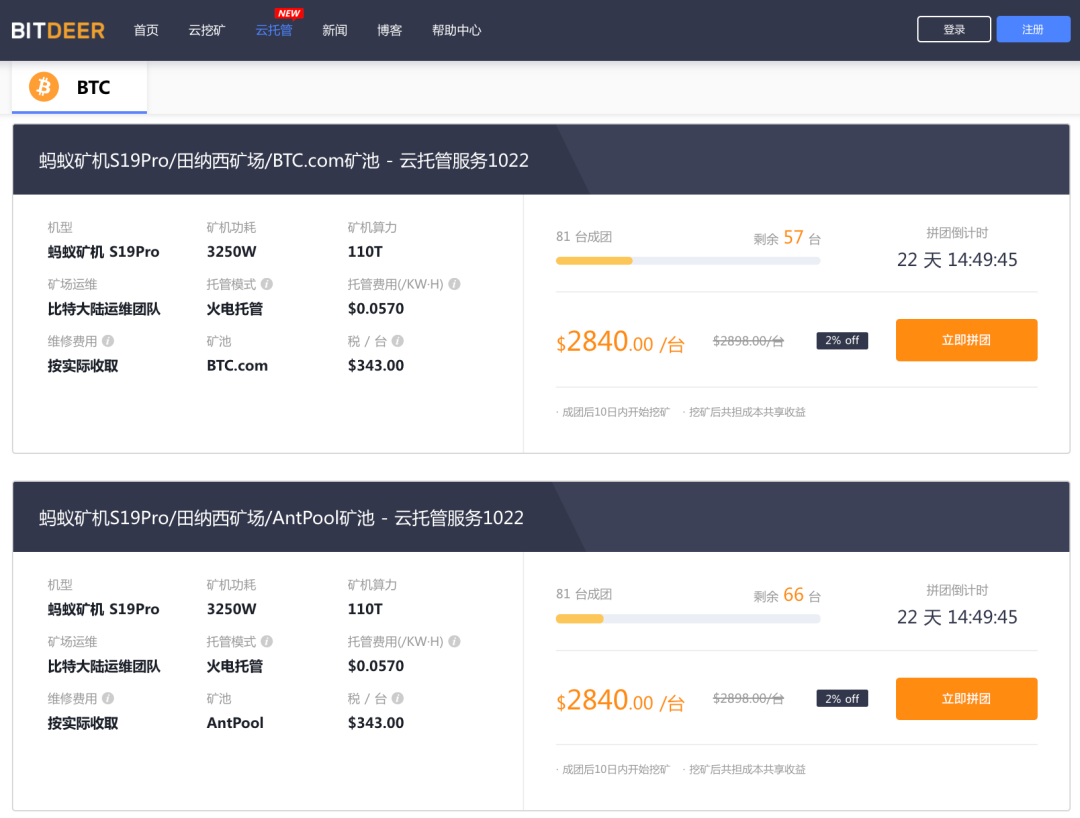Viewport: 1080px width, 818px height.
Task: Click info icon beside 托管费用 in BTC.com card
Action: coord(454,284)
